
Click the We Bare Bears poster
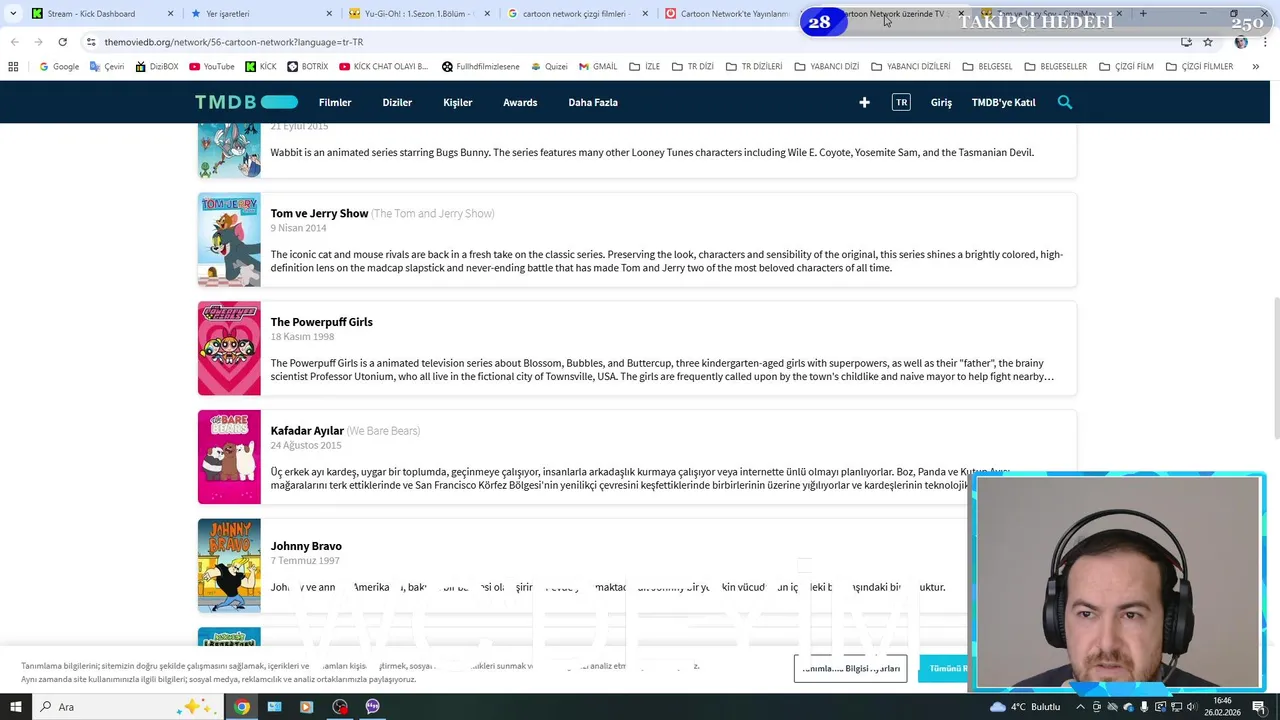[229, 457]
